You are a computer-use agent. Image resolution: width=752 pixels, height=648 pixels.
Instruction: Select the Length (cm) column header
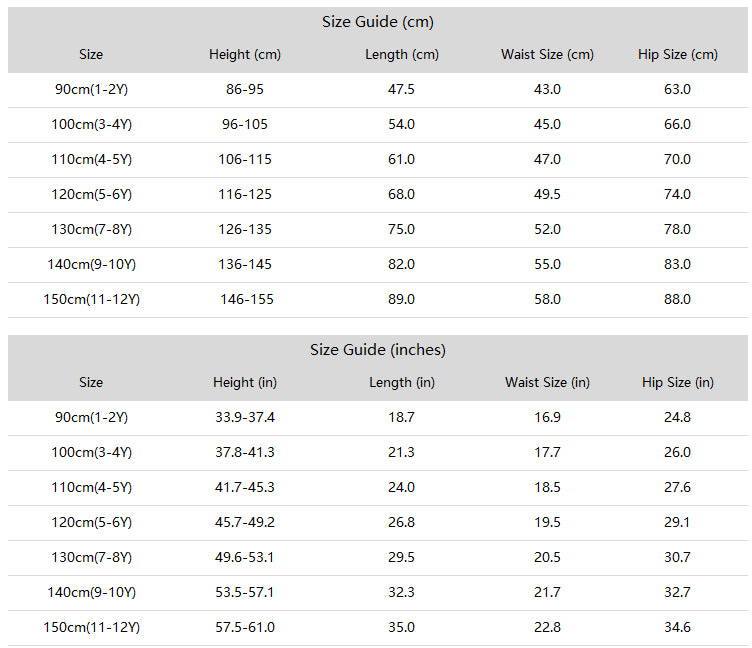(x=402, y=55)
